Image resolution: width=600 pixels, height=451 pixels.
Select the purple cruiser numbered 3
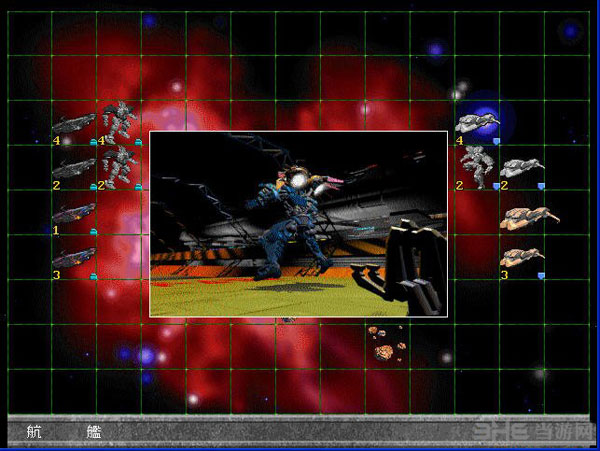pyautogui.click(x=74, y=257)
